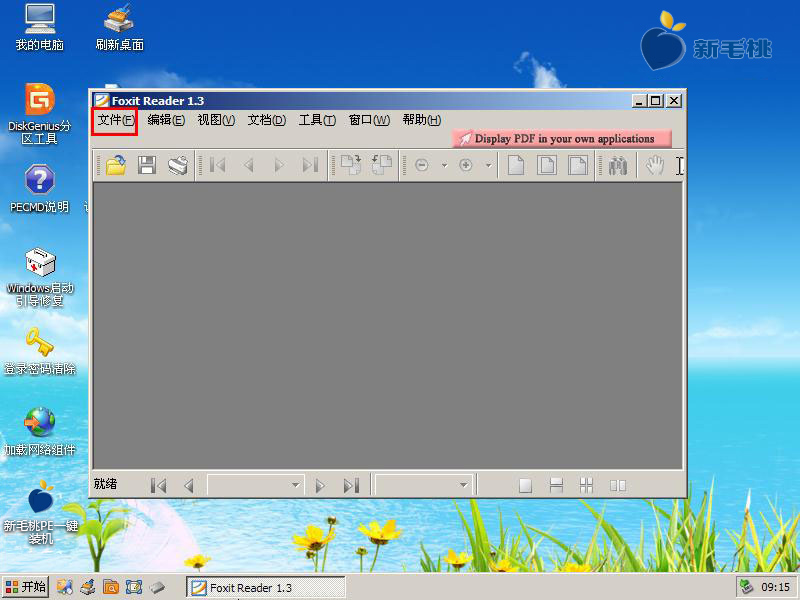Open the 文档(D) menu
Screen dimensions: 800x600
click(x=266, y=120)
